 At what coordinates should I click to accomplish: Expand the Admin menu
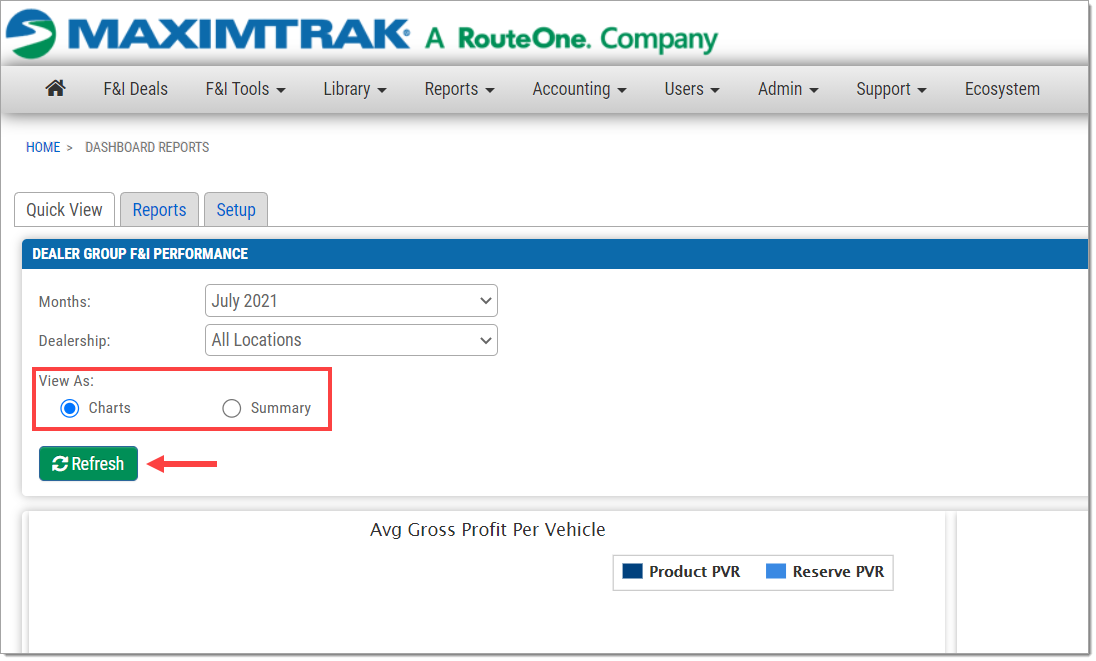788,89
